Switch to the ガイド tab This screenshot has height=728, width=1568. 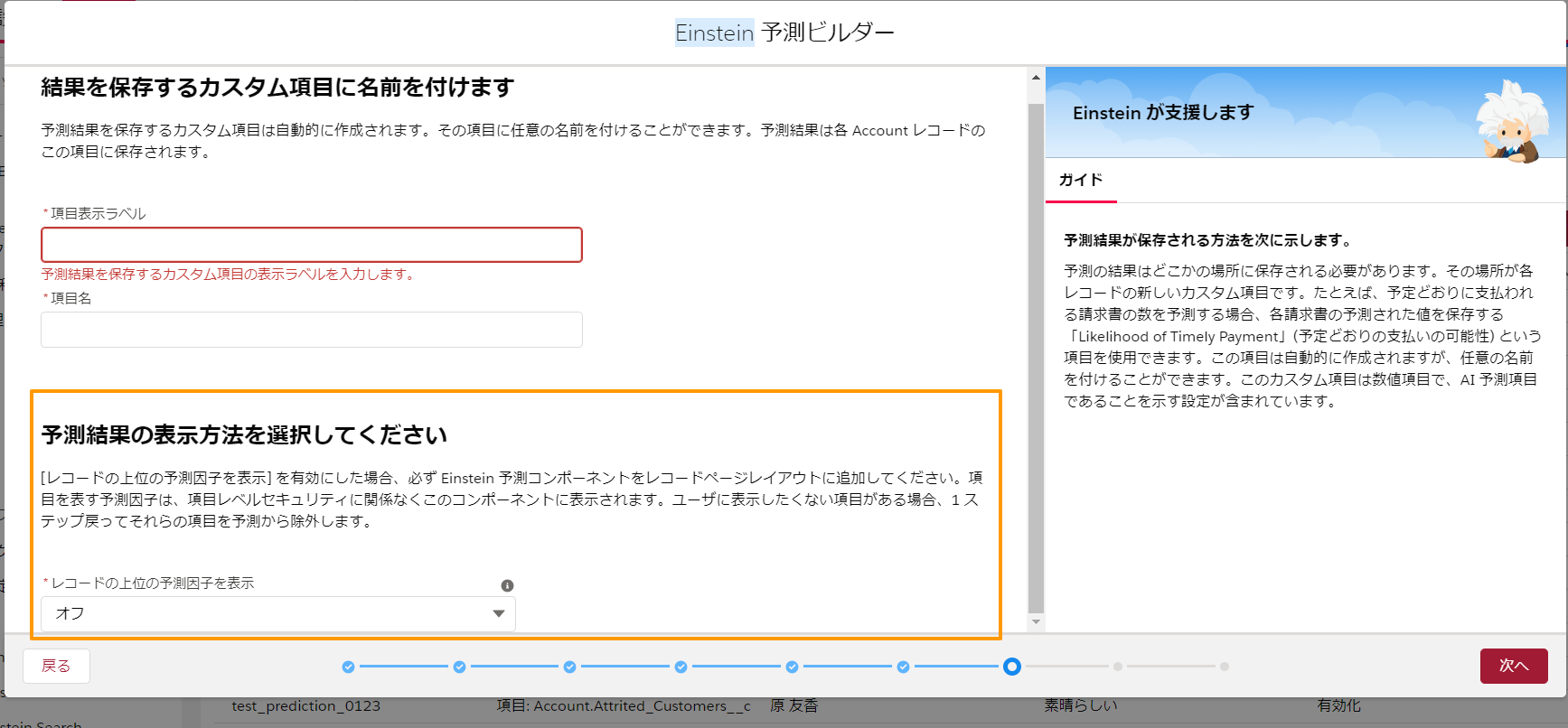click(1081, 180)
